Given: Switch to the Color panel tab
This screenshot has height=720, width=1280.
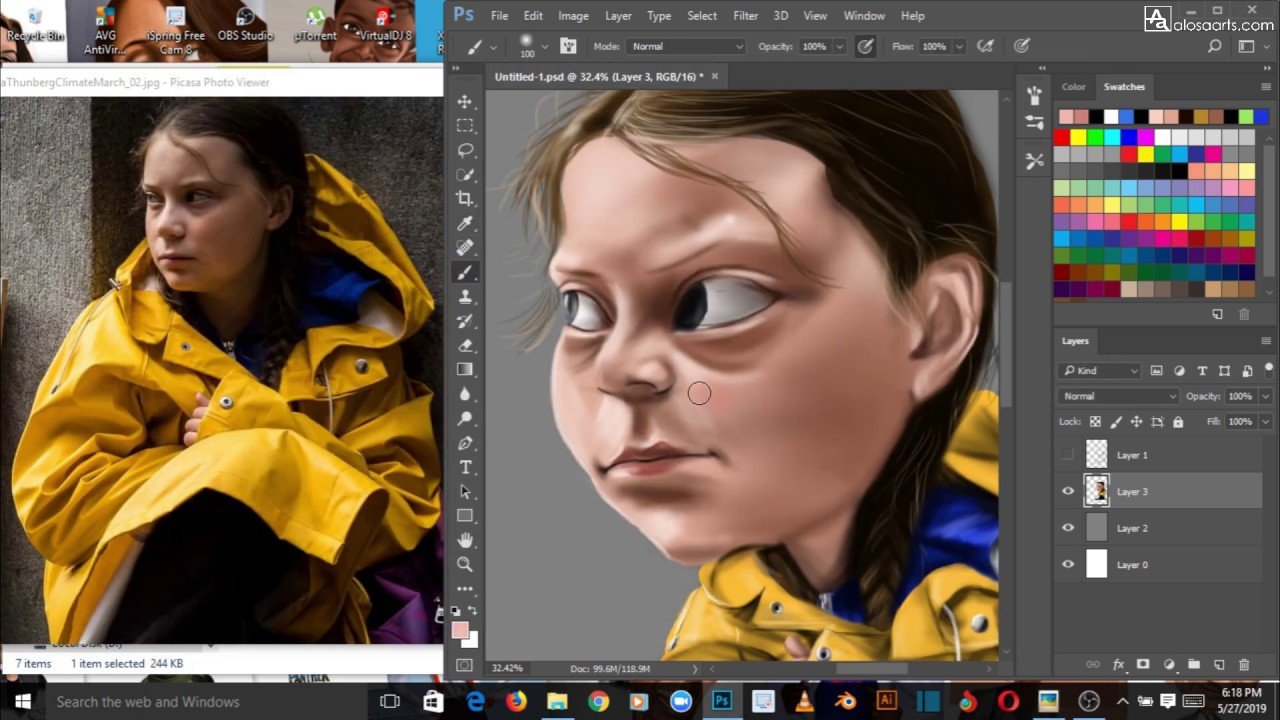Looking at the screenshot, I should pos(1073,87).
